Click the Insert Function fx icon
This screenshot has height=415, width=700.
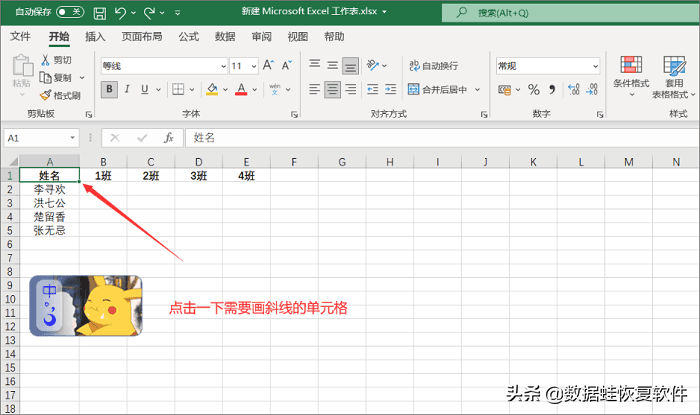[x=168, y=138]
